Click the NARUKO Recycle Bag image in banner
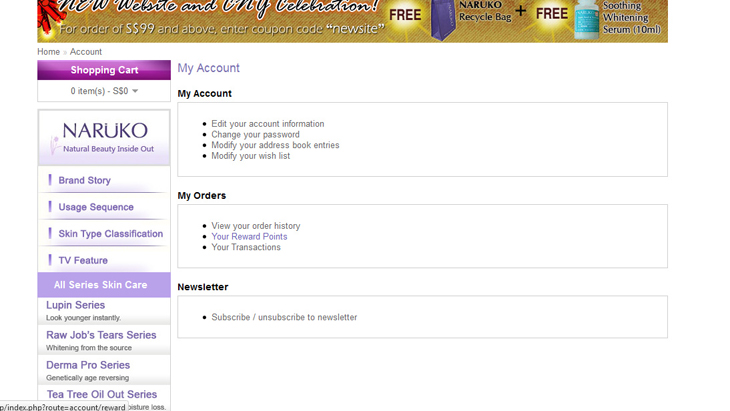 click(443, 21)
